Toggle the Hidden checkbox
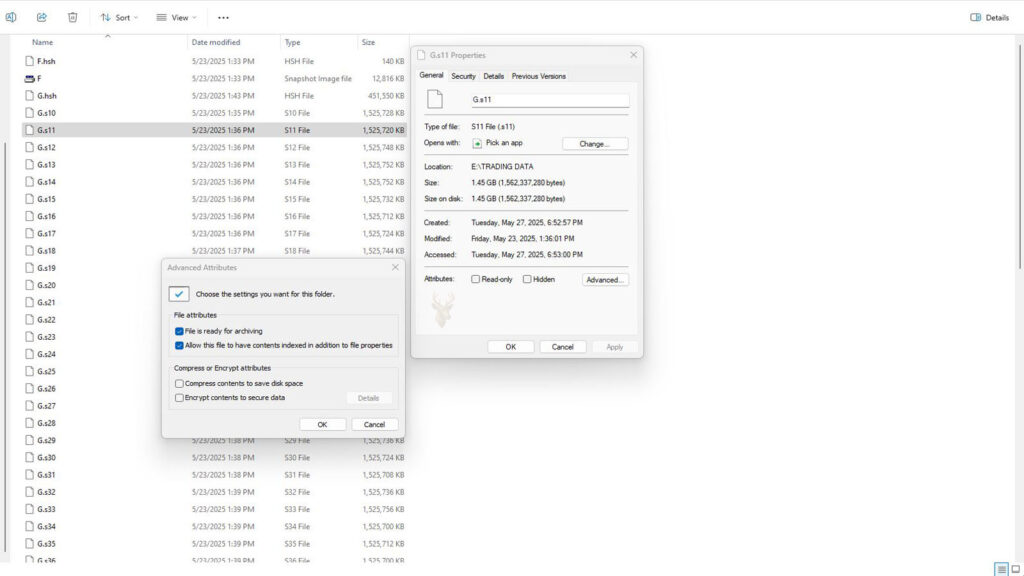Viewport: 1024px width, 576px height. click(x=527, y=280)
